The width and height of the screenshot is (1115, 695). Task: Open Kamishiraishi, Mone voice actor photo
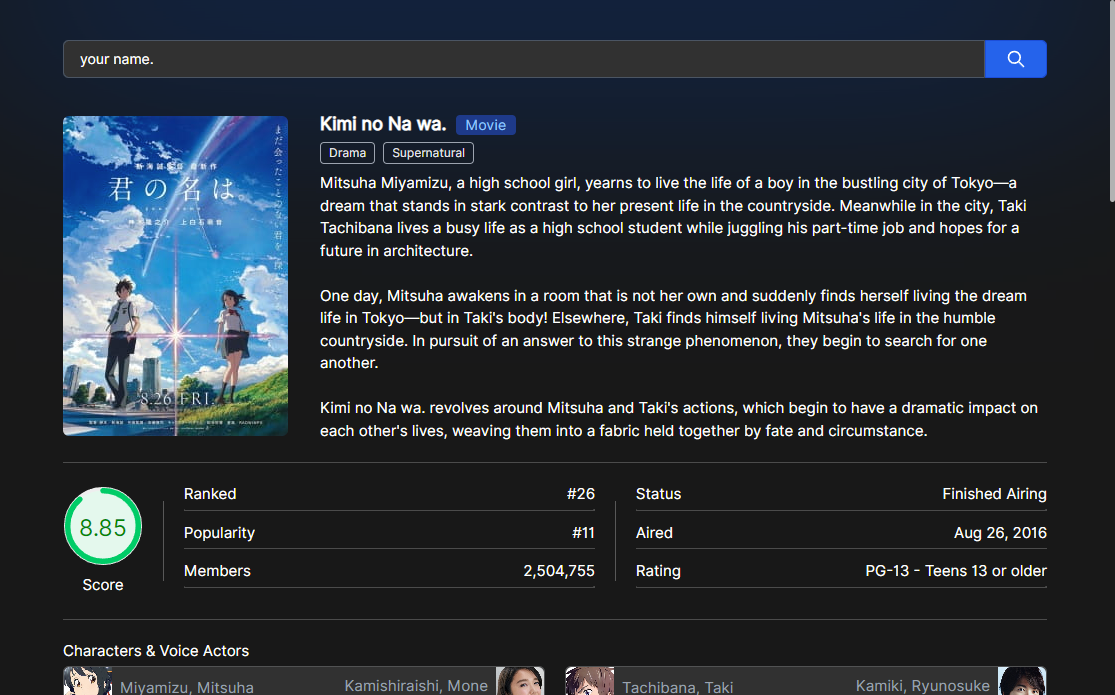(x=520, y=681)
